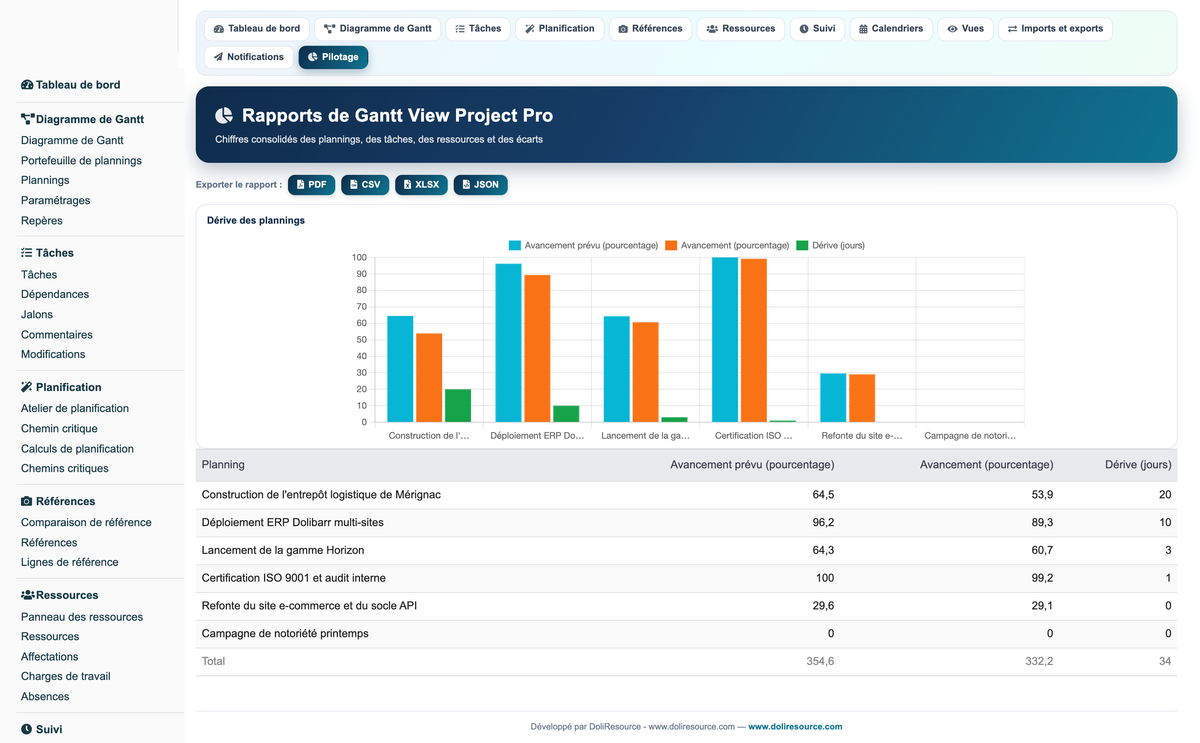Click the Tâches sidebar section heading
Viewport: 1200px width, 743px height.
pyautogui.click(x=47, y=253)
